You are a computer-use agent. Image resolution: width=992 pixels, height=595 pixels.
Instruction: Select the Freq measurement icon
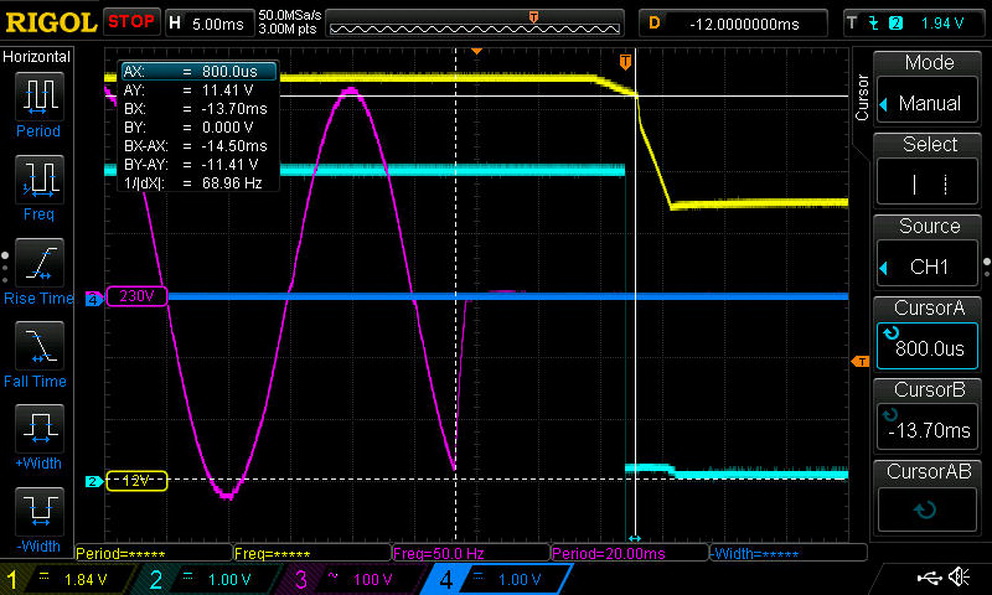tap(38, 179)
